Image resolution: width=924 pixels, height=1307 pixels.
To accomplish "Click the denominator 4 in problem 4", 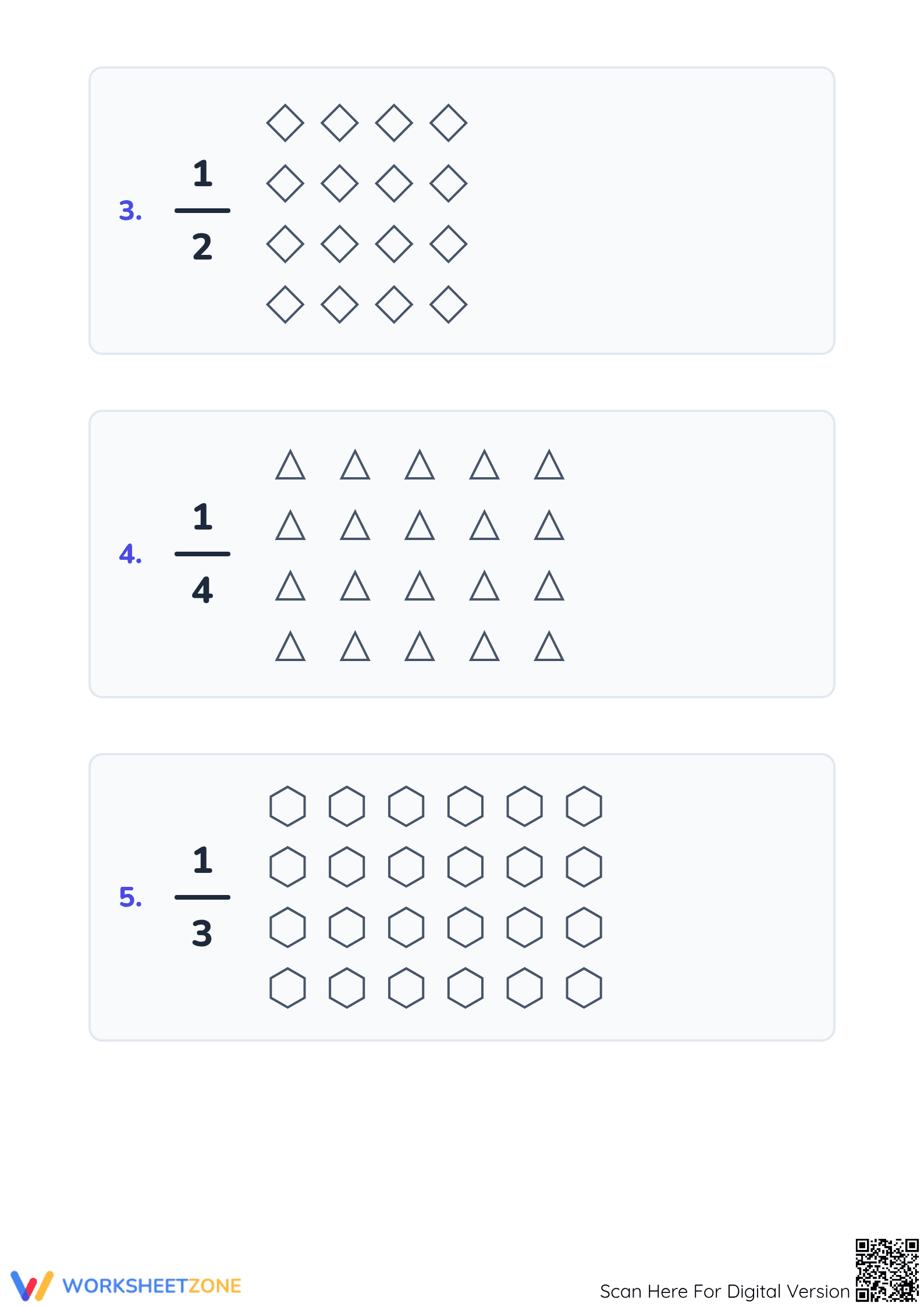I will pos(202,589).
